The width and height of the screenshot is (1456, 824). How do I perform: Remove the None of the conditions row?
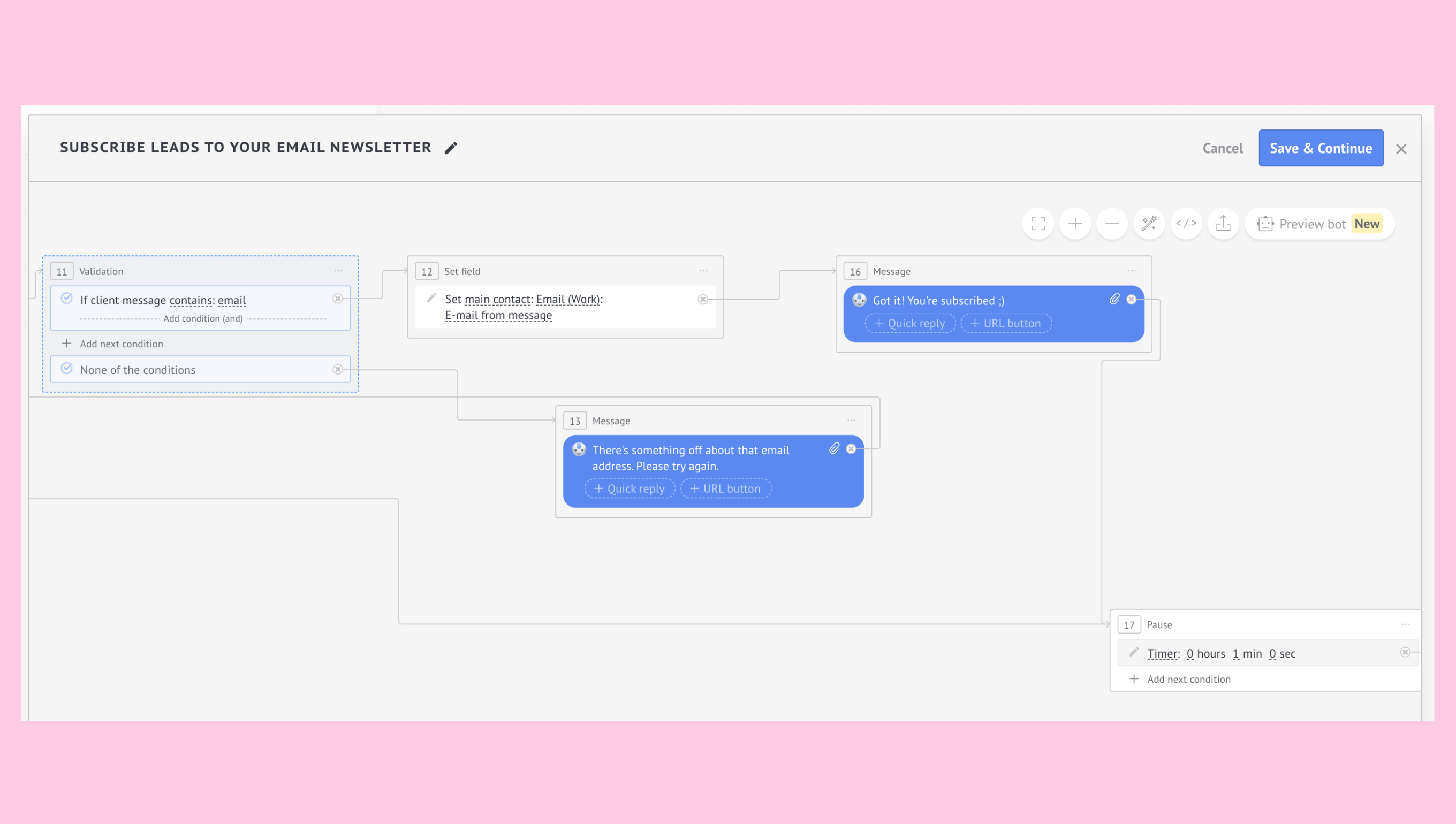[x=338, y=370]
